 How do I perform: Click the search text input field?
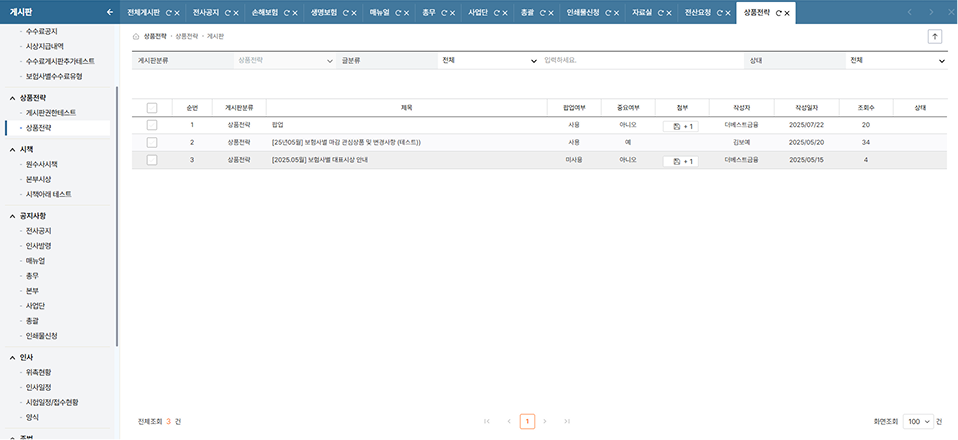tap(640, 61)
